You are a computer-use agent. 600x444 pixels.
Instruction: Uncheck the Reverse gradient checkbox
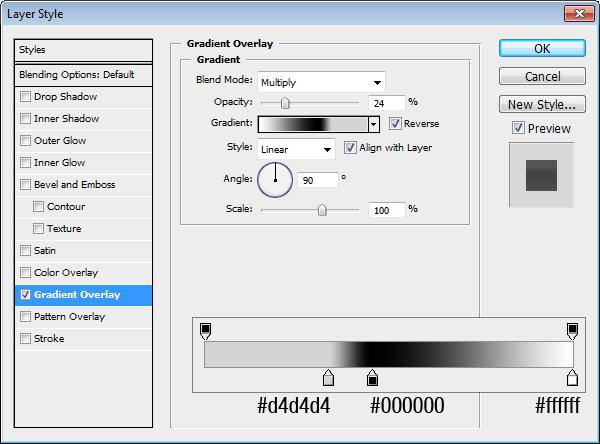pos(395,124)
